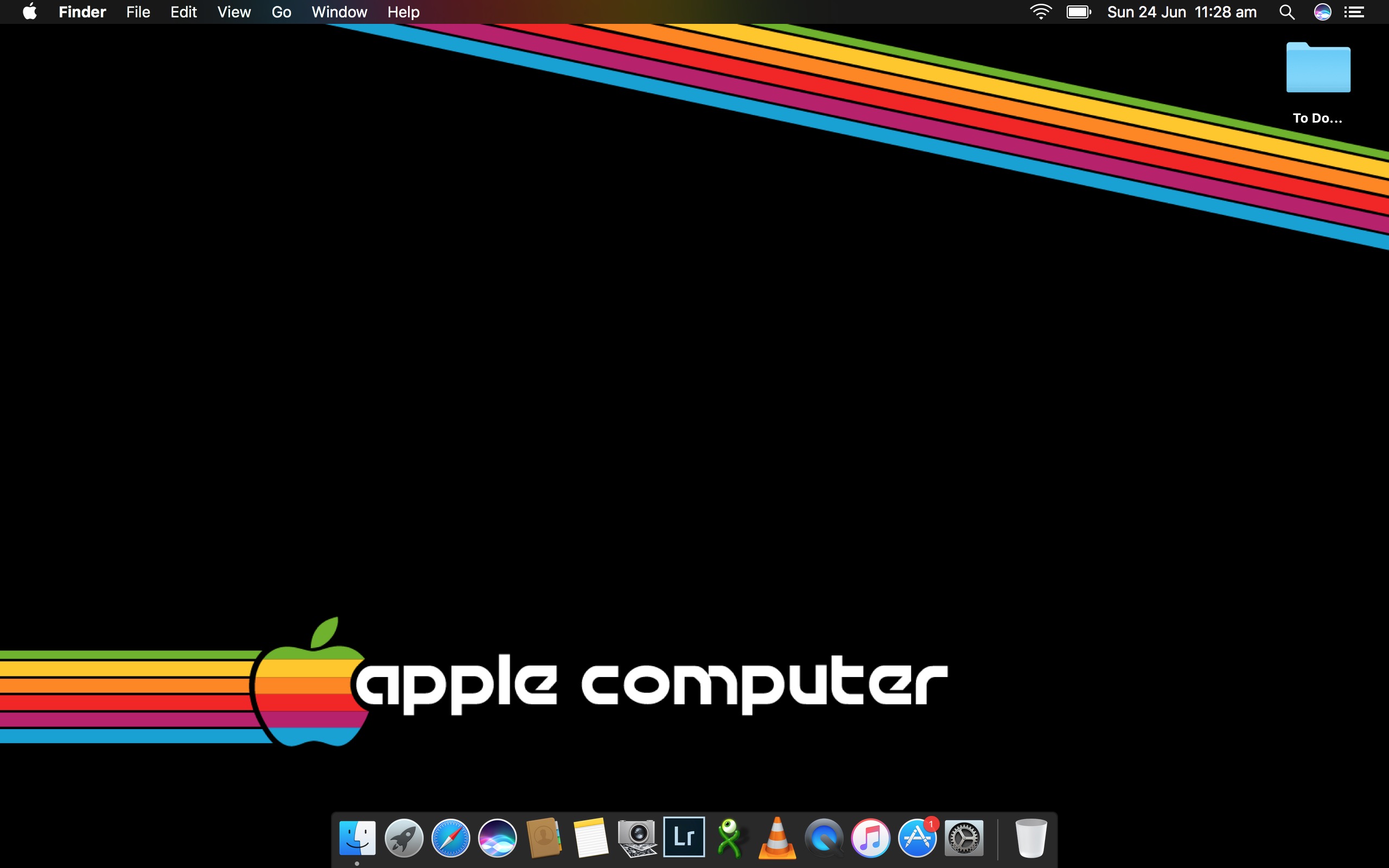This screenshot has width=1389, height=868.
Task: Open Notification Center list icon
Action: click(1354, 11)
